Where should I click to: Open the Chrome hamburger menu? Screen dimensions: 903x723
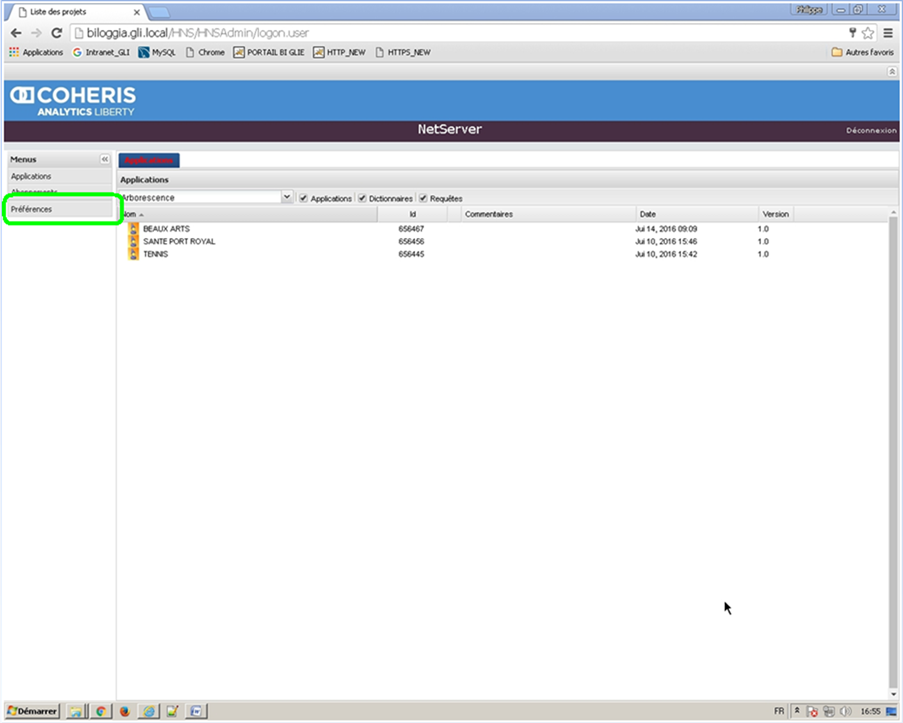coord(887,33)
